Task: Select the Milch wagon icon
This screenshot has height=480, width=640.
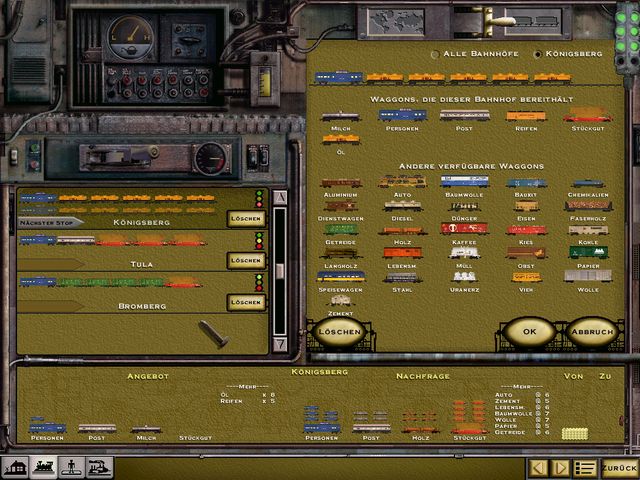Action: coord(341,115)
